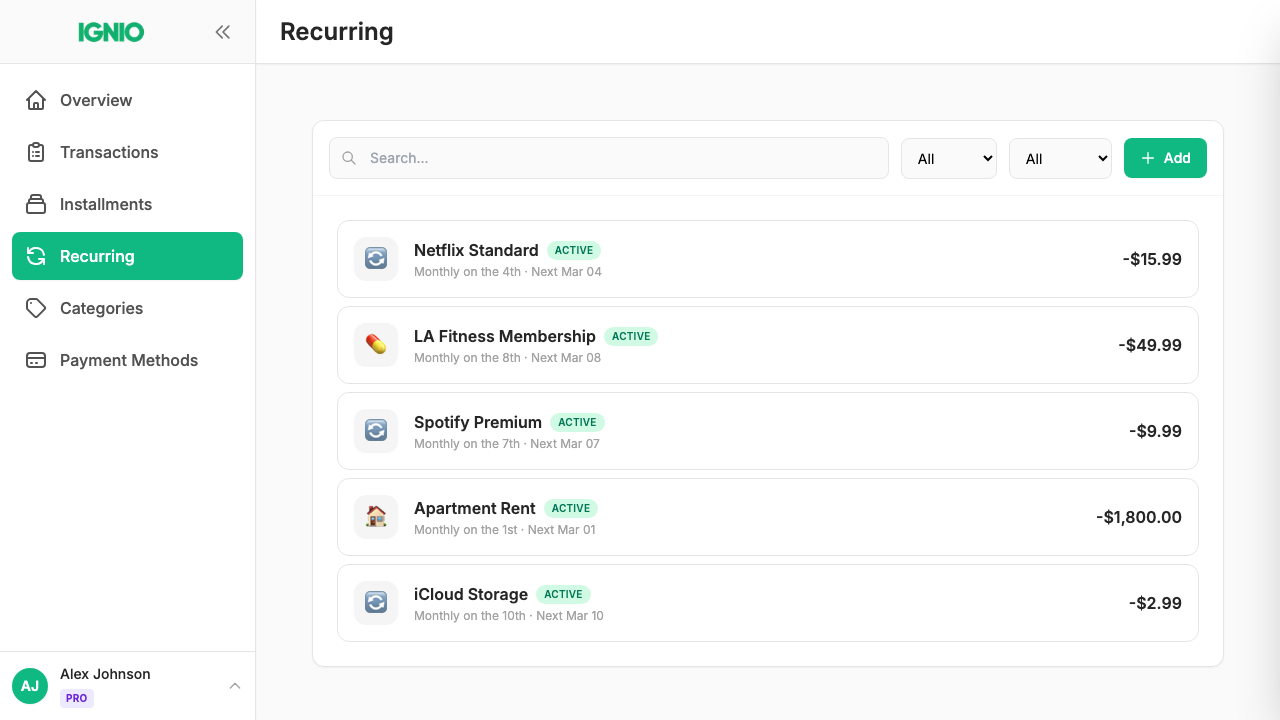
Task: Open the Categories page
Action: coord(101,308)
